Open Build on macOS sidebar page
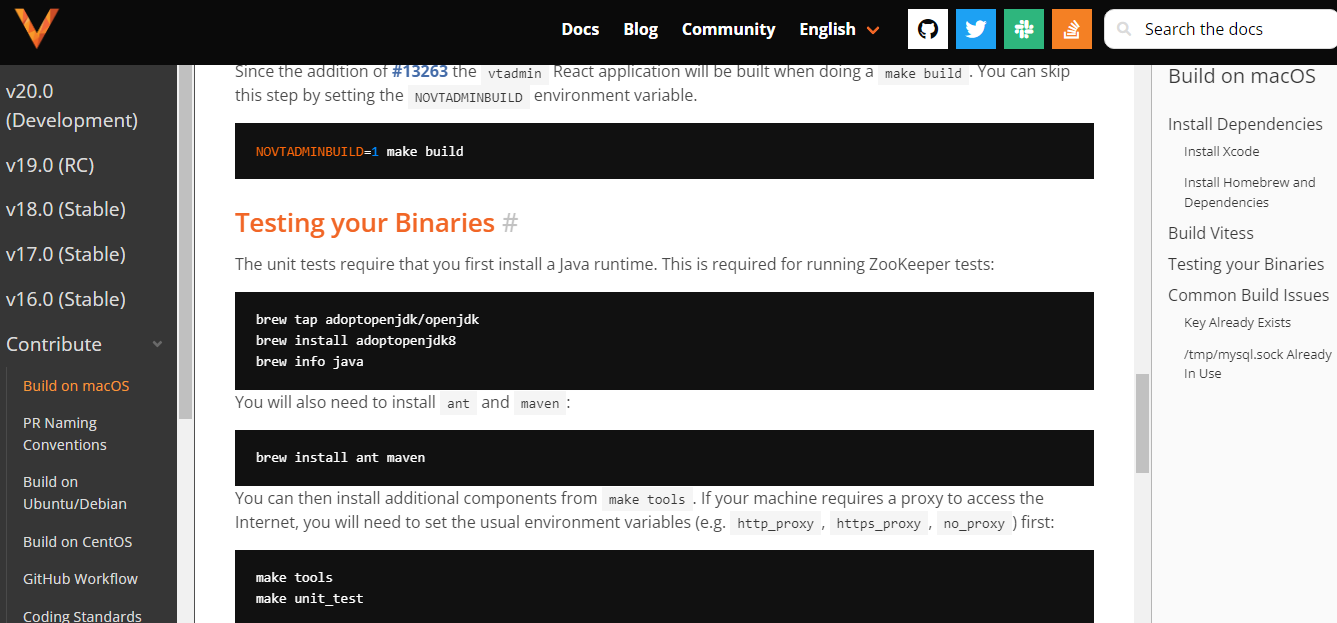Viewport: 1337px width, 623px height. coord(76,386)
